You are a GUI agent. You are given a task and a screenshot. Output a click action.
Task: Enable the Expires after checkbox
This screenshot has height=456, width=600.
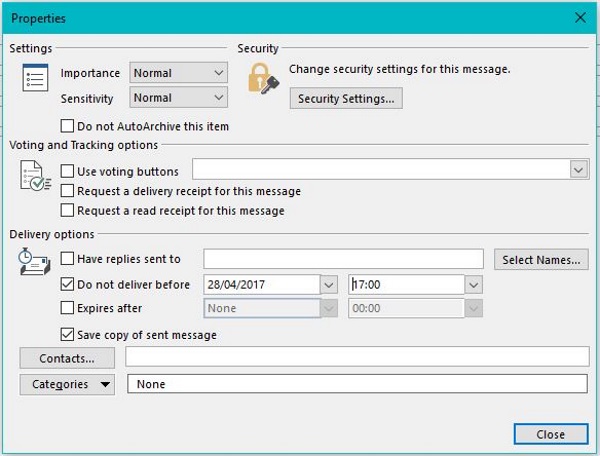point(67,308)
